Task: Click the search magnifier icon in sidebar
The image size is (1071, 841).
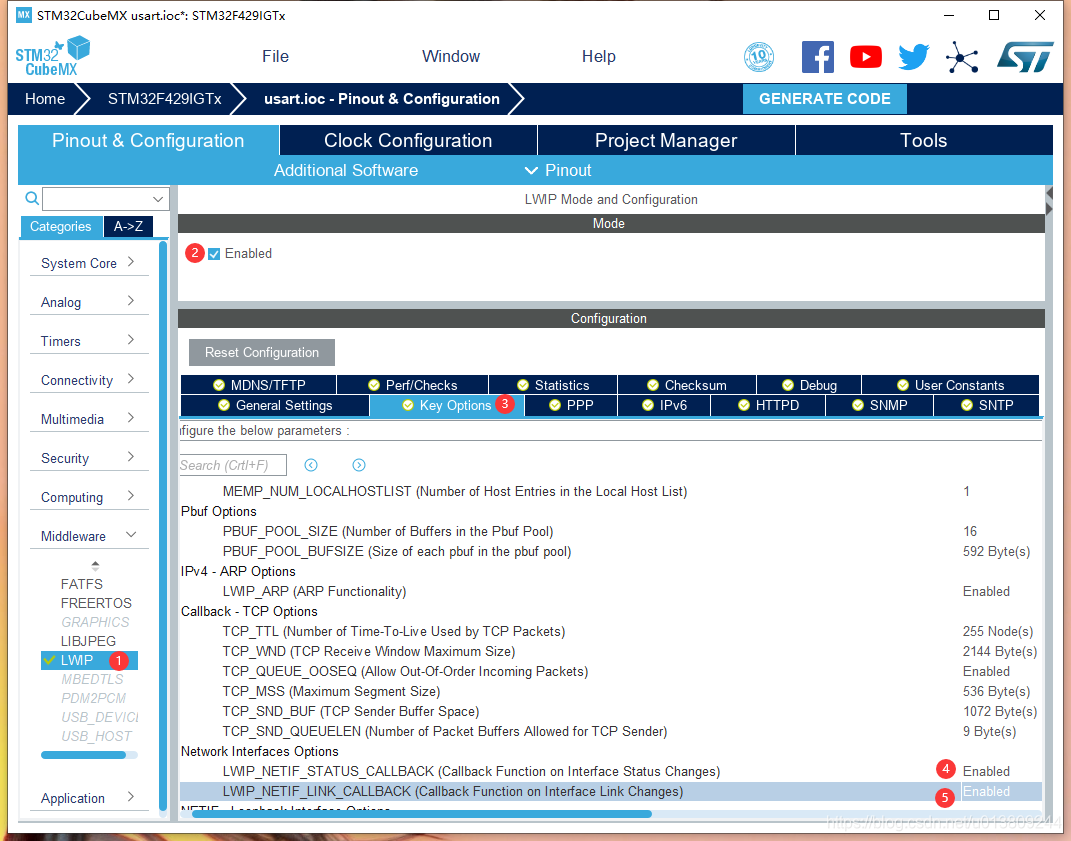Action: (31, 199)
